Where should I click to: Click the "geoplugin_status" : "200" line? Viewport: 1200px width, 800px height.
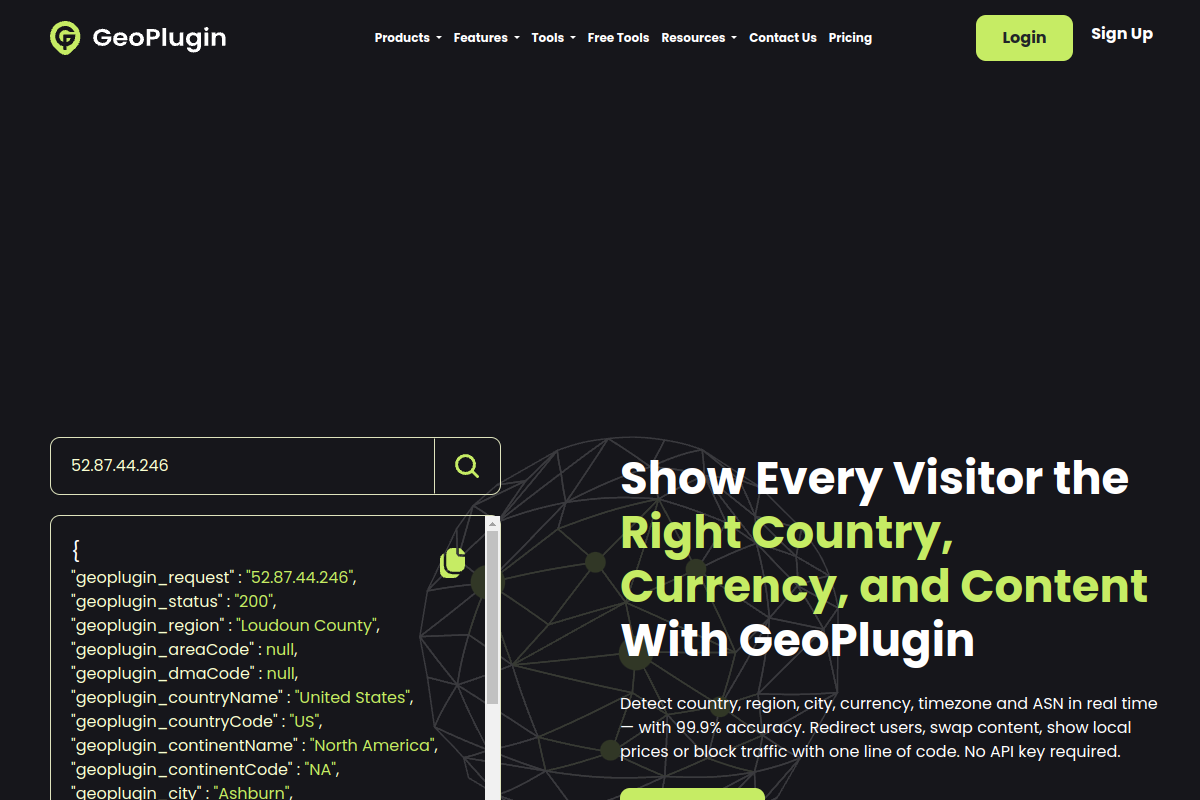(174, 602)
